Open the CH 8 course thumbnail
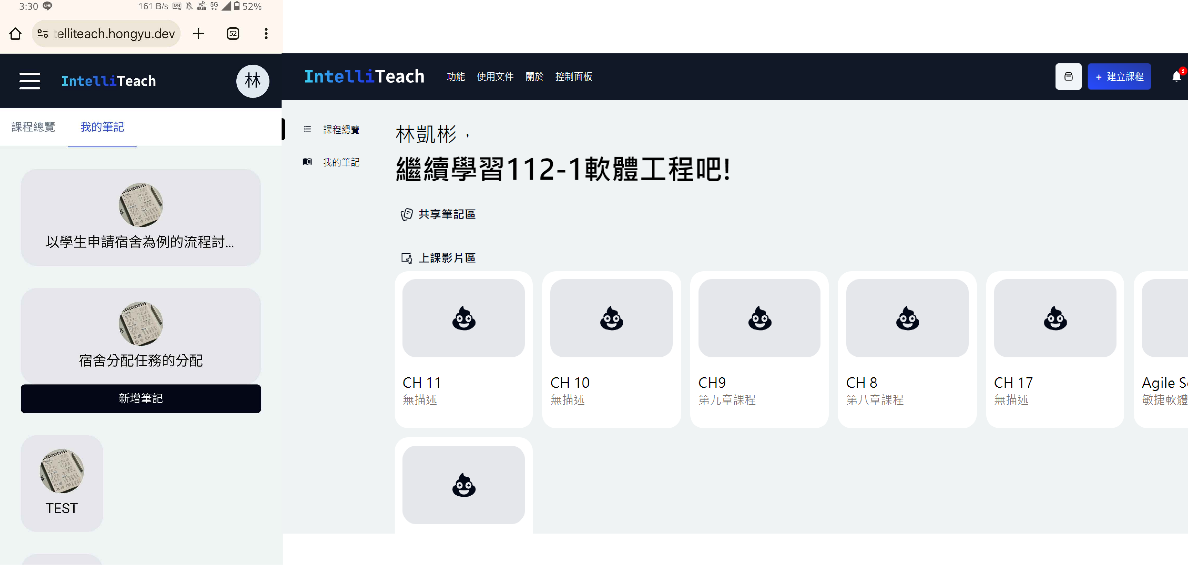 907,318
